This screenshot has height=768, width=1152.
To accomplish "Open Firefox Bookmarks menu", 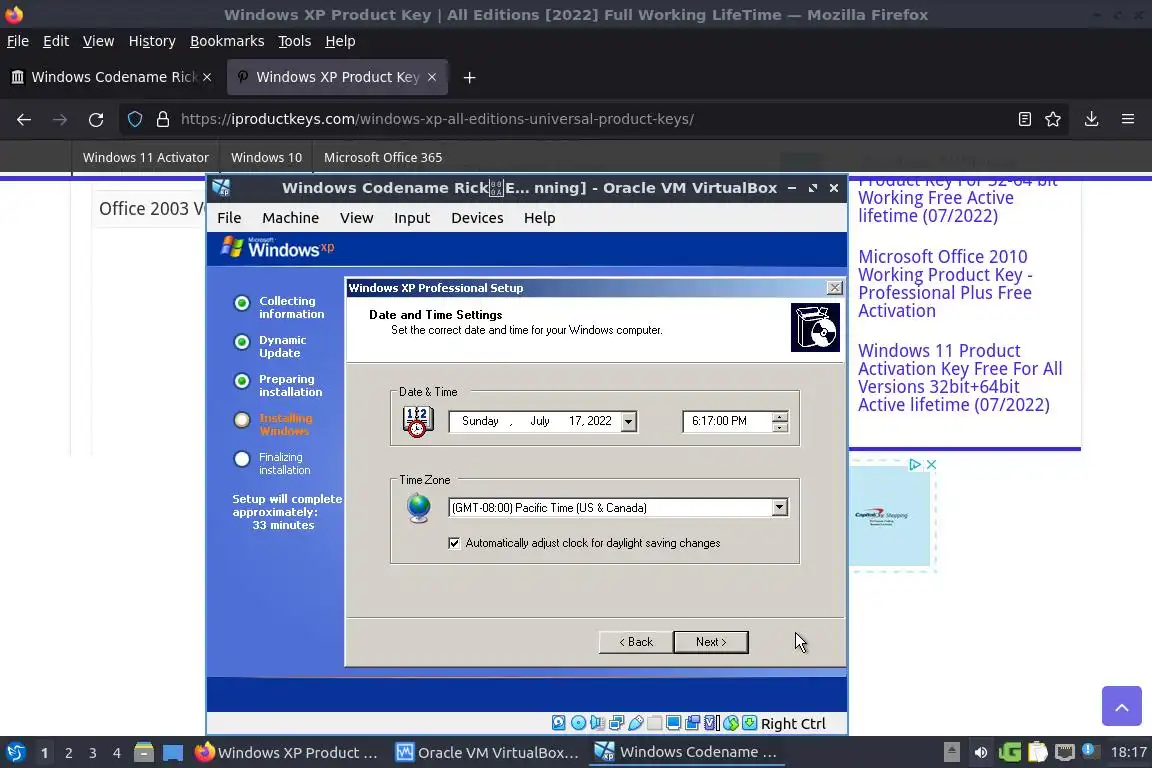I will (x=227, y=41).
